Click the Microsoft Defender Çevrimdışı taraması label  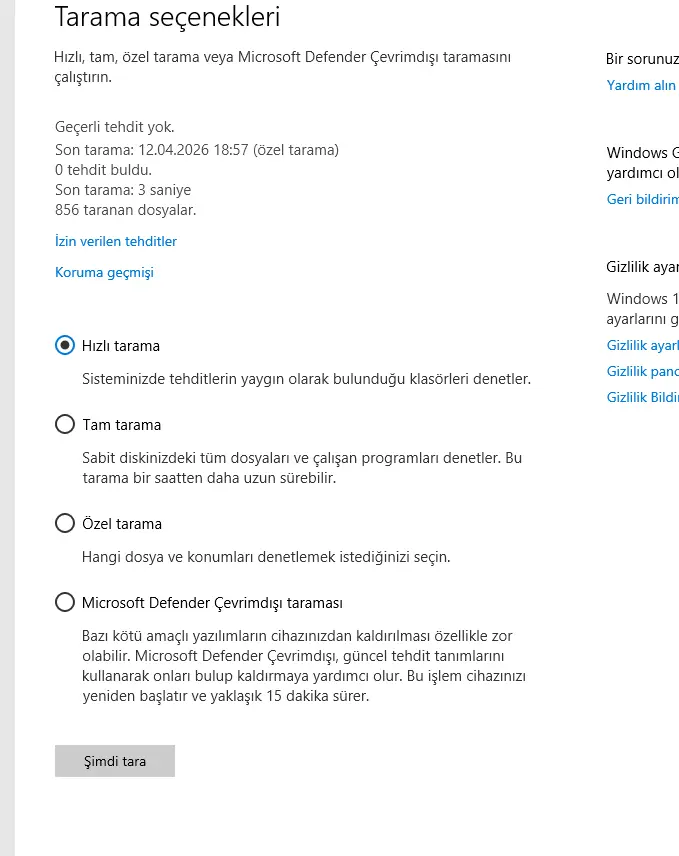(x=212, y=603)
